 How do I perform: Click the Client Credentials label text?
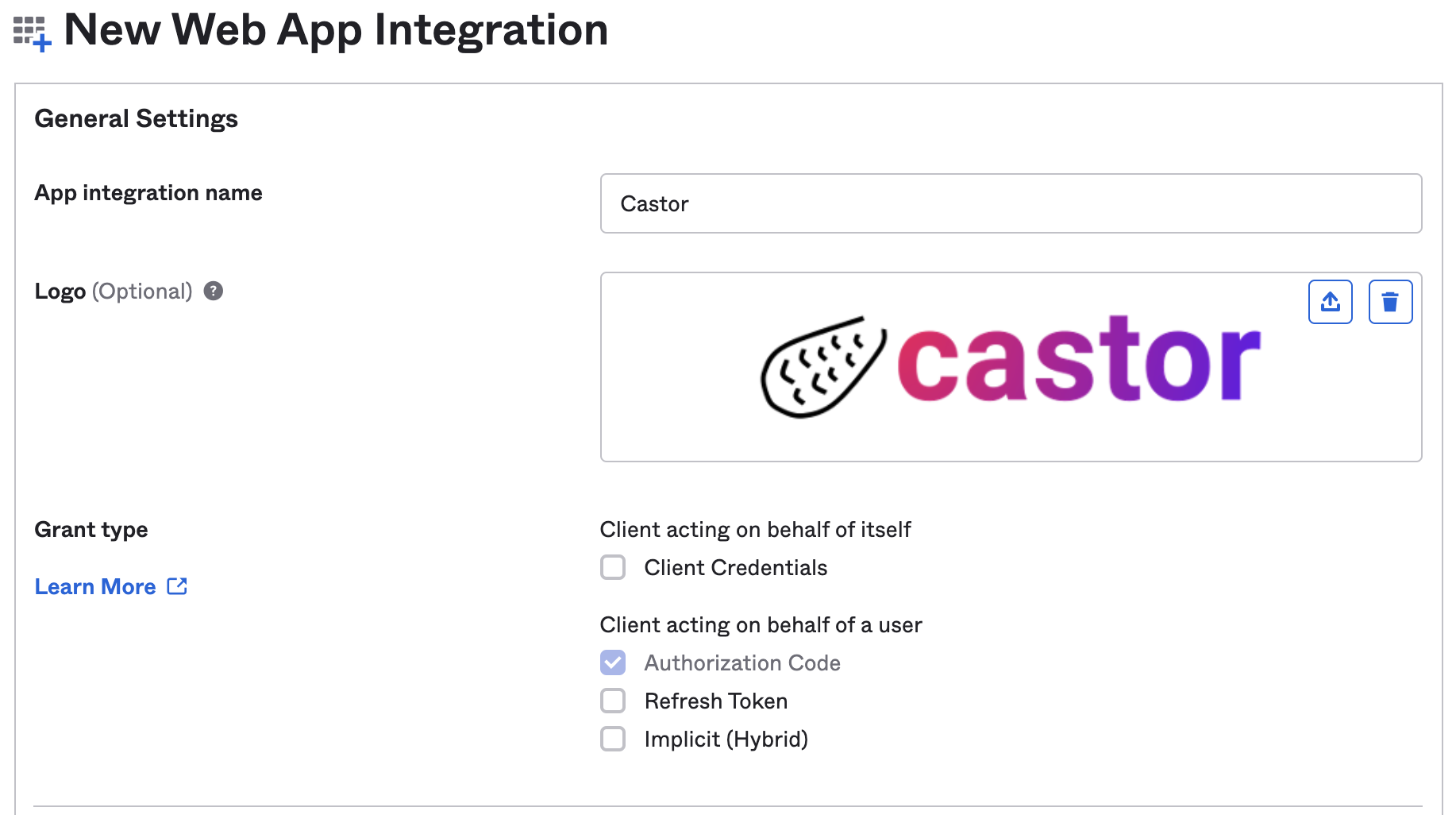(735, 567)
